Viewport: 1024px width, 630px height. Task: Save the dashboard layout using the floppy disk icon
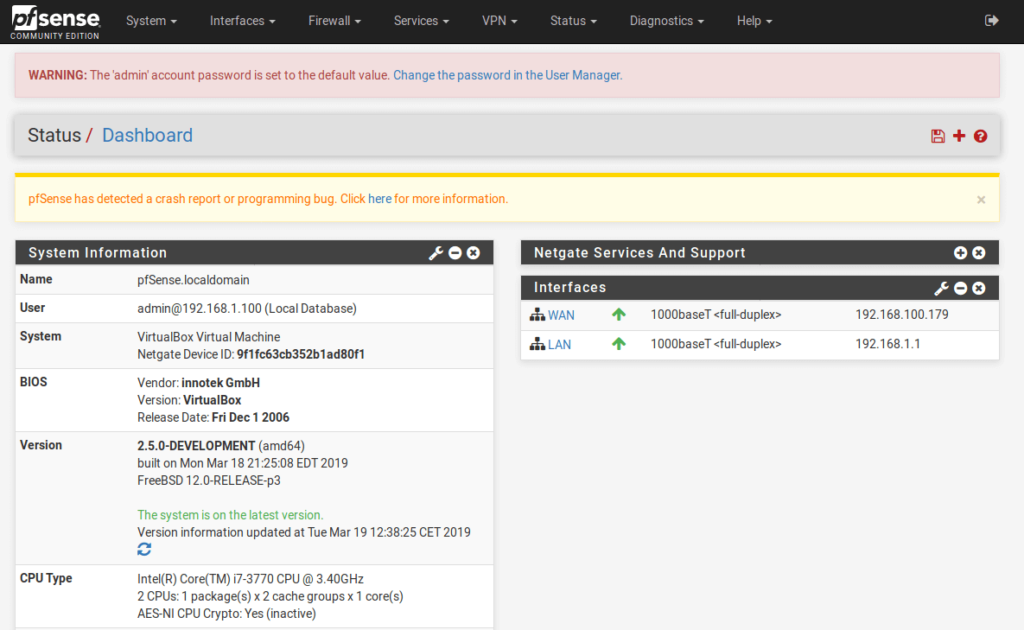point(937,135)
